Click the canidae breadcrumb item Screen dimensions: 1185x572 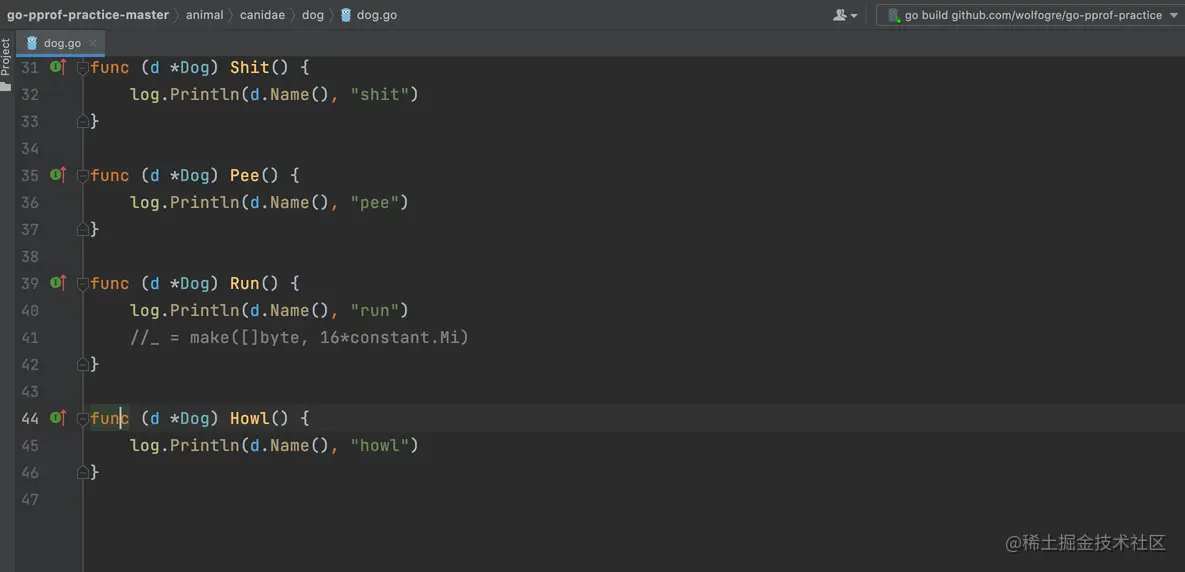click(x=262, y=15)
